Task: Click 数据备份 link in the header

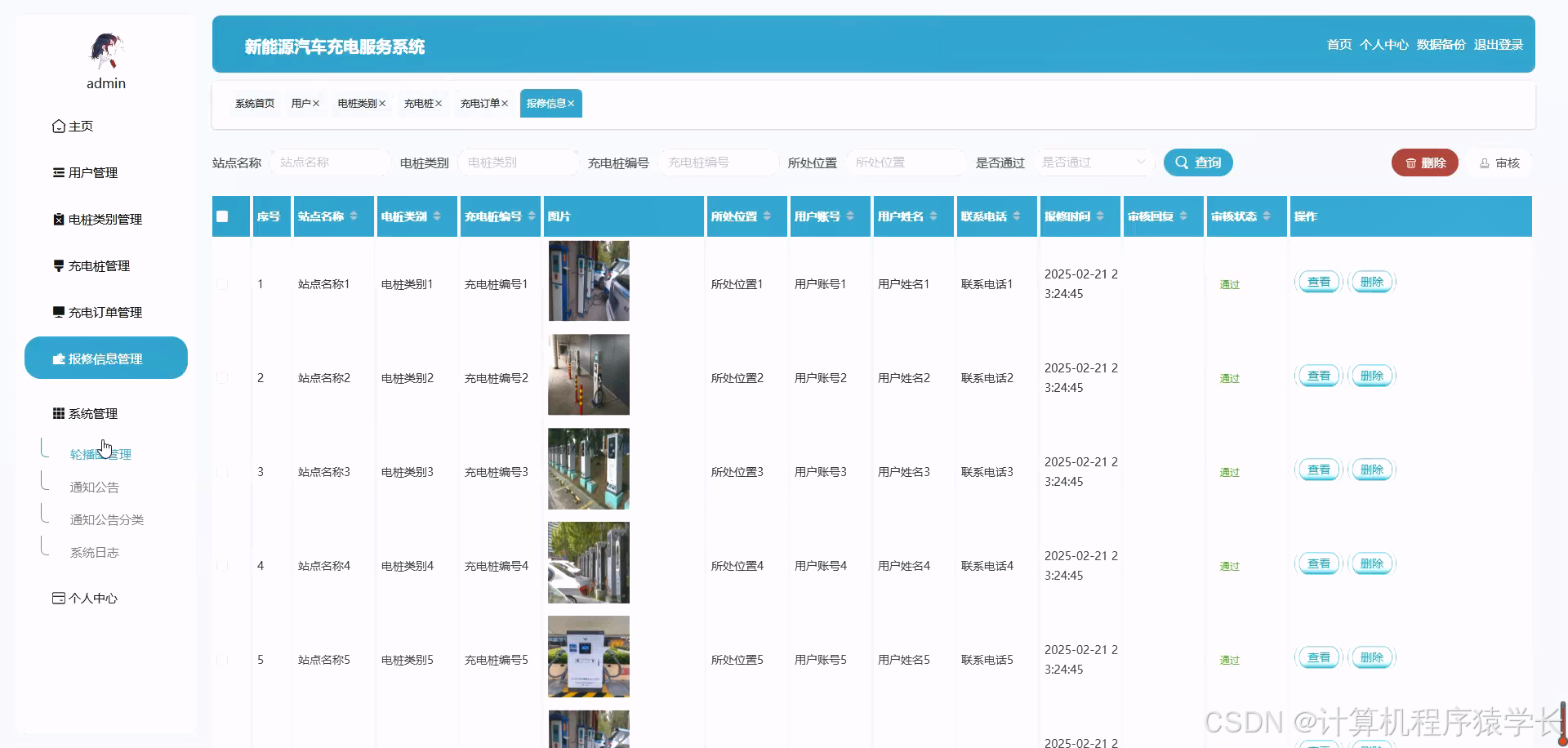Action: [x=1441, y=44]
